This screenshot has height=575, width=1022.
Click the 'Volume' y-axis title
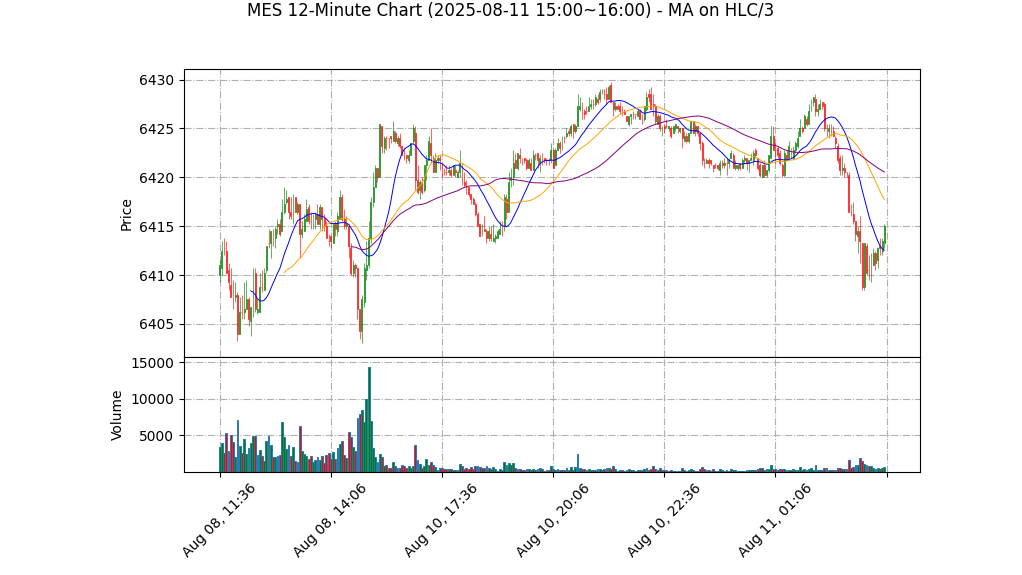coord(117,415)
